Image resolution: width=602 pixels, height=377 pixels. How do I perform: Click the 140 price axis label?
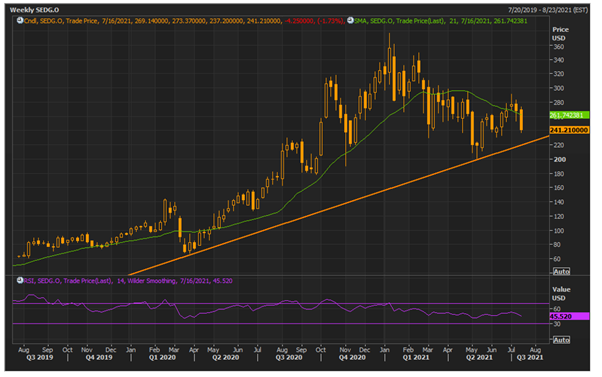point(559,202)
